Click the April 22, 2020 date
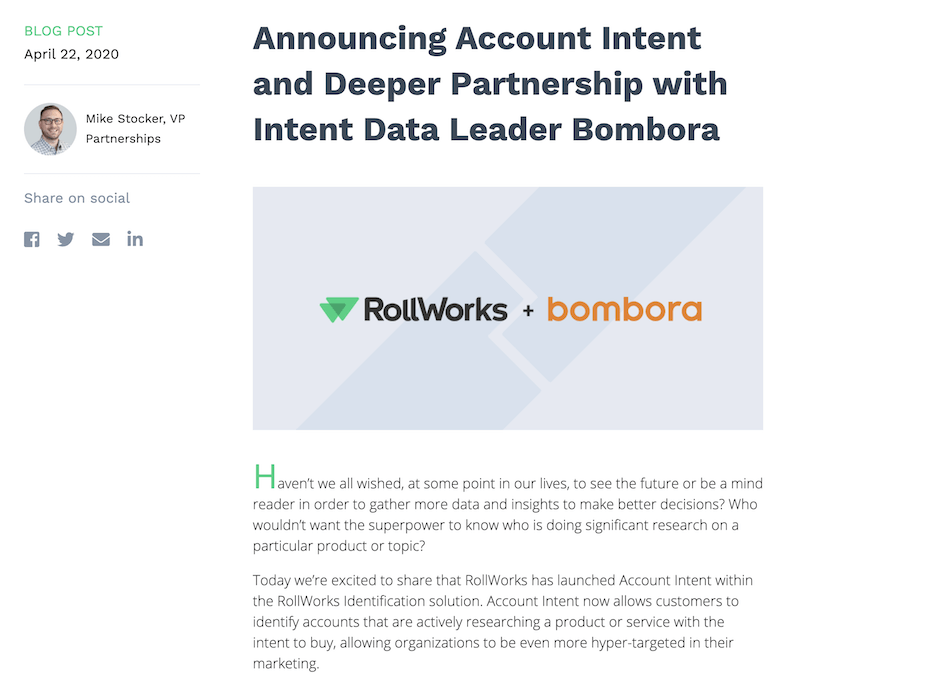This screenshot has width=932, height=684. coord(71,54)
